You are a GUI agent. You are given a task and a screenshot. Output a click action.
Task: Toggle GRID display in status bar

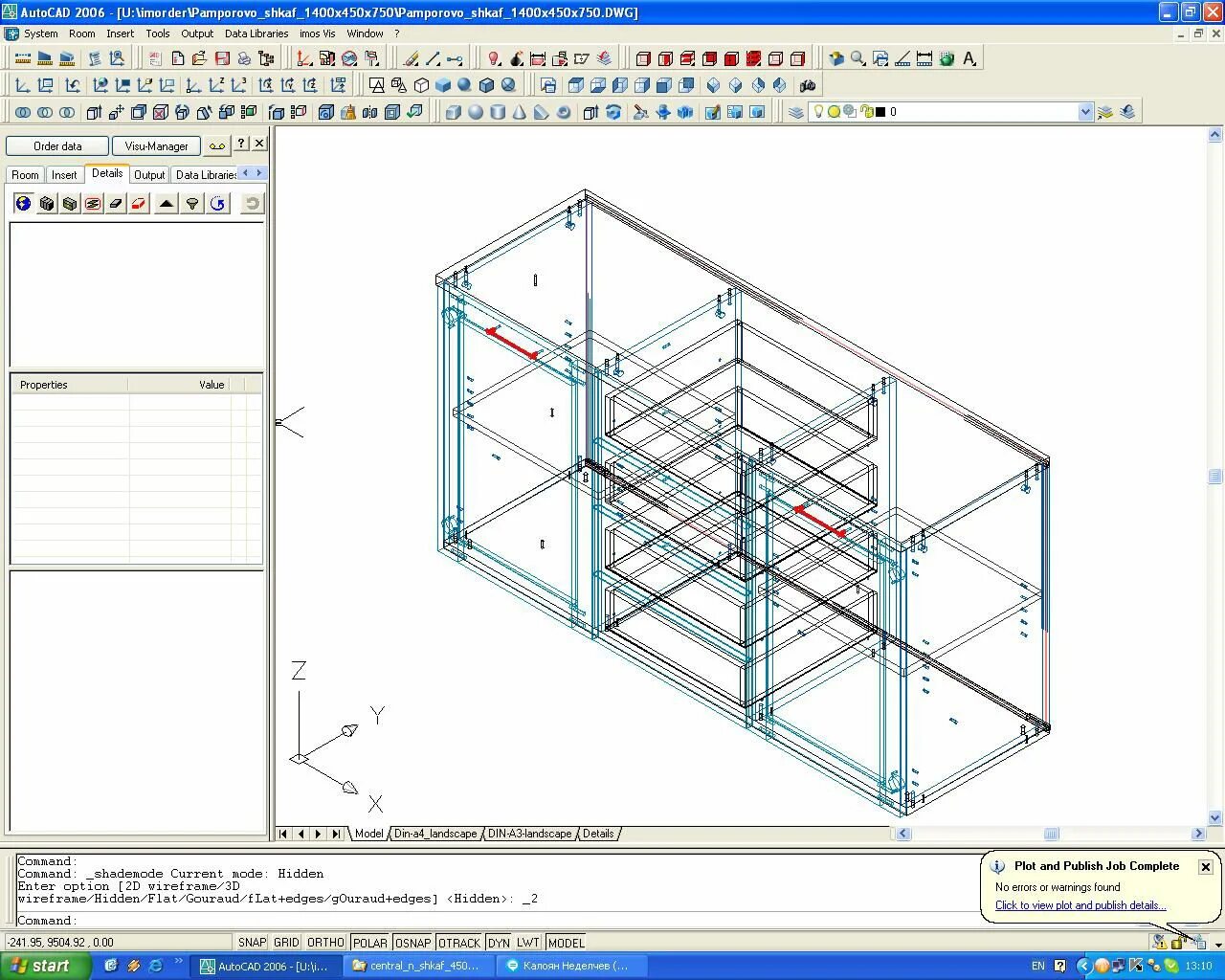click(x=286, y=943)
